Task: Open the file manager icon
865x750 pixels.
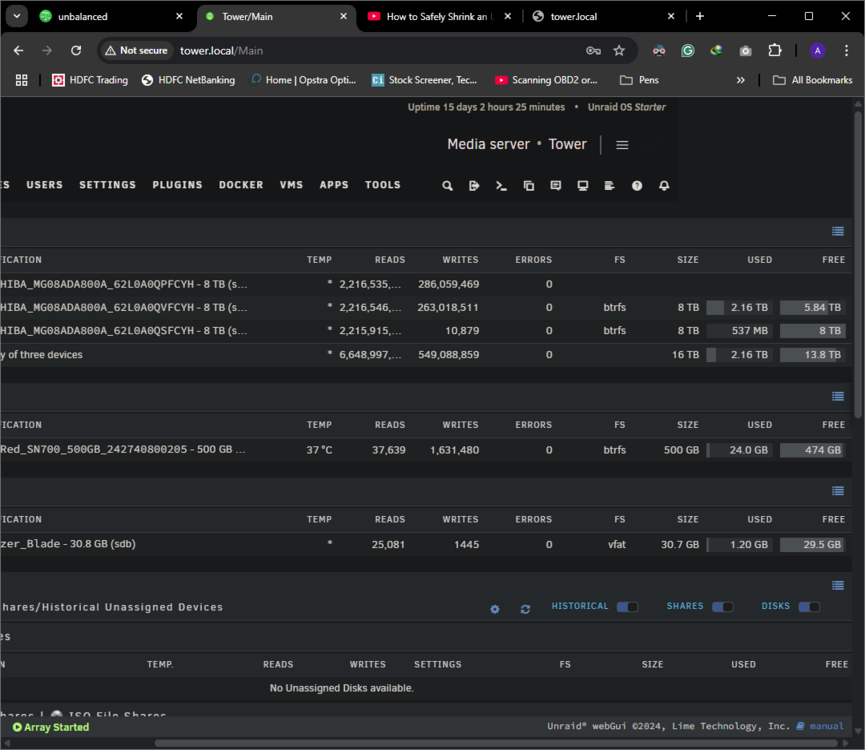Action: 528,186
